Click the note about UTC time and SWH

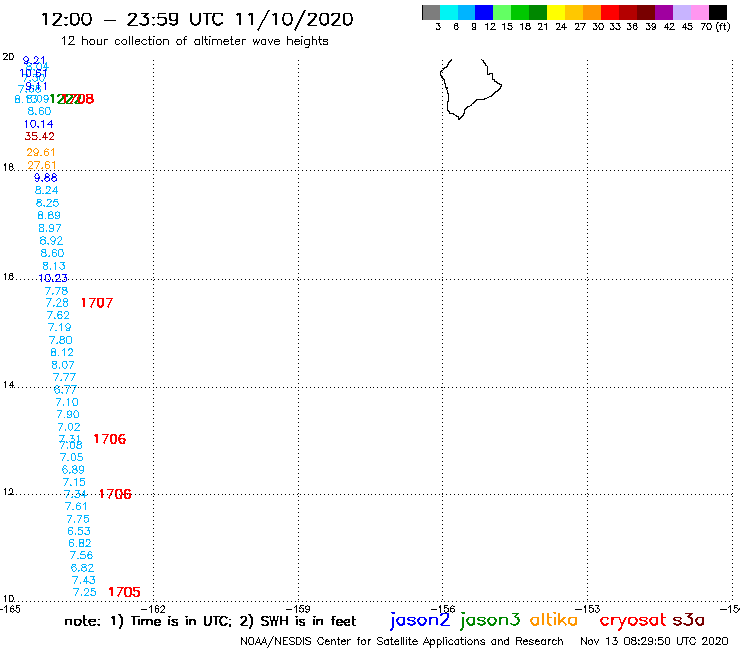210,621
